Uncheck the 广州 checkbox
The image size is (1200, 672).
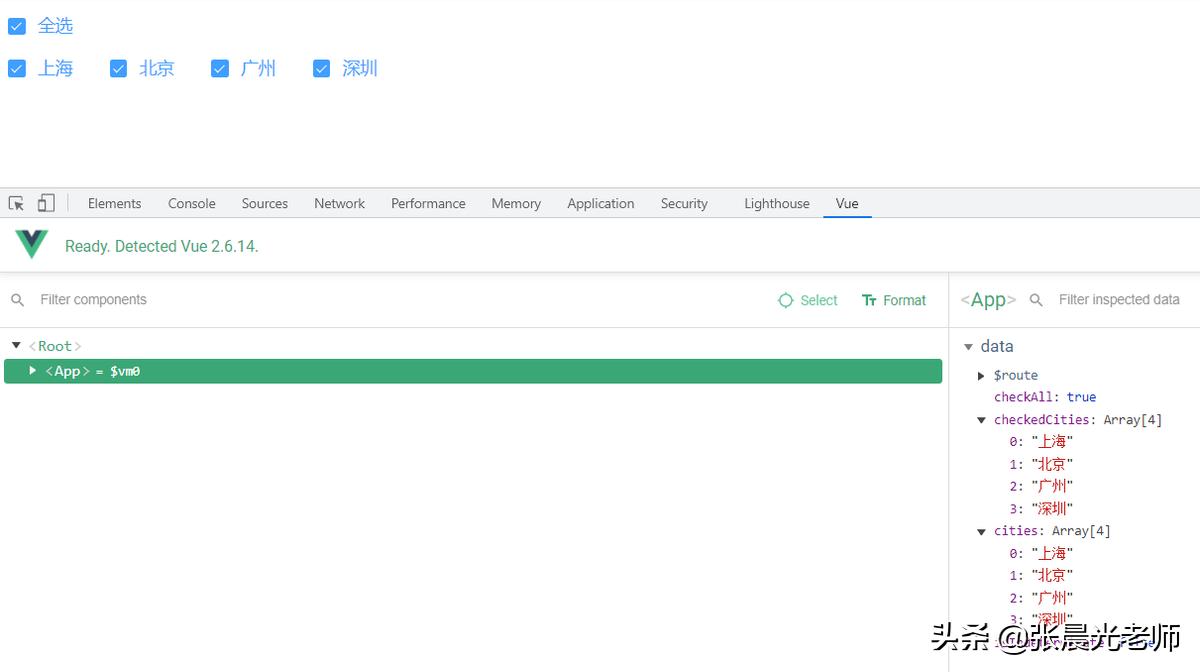point(220,68)
